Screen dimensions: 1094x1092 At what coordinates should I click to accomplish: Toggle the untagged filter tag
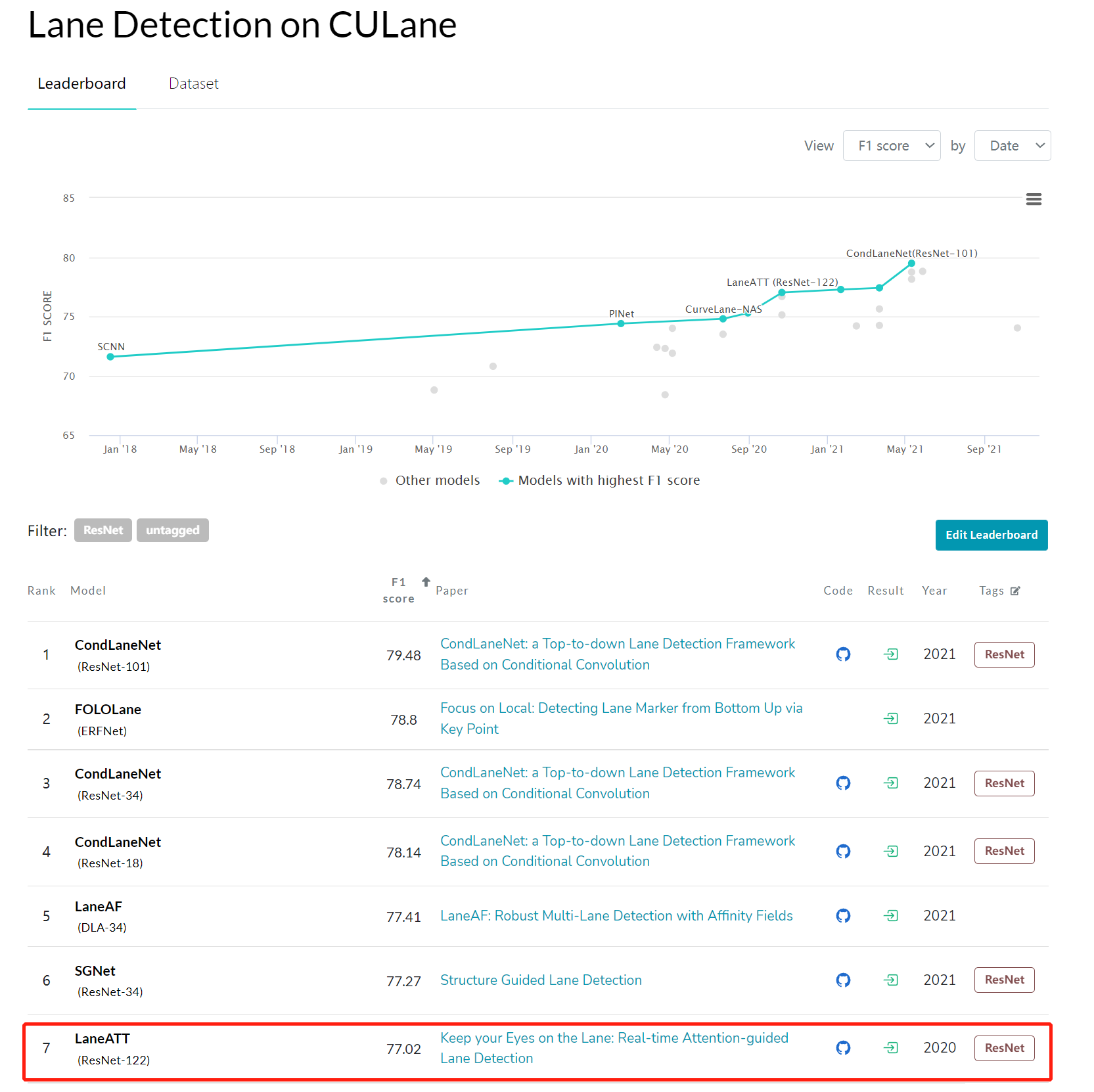tap(173, 530)
